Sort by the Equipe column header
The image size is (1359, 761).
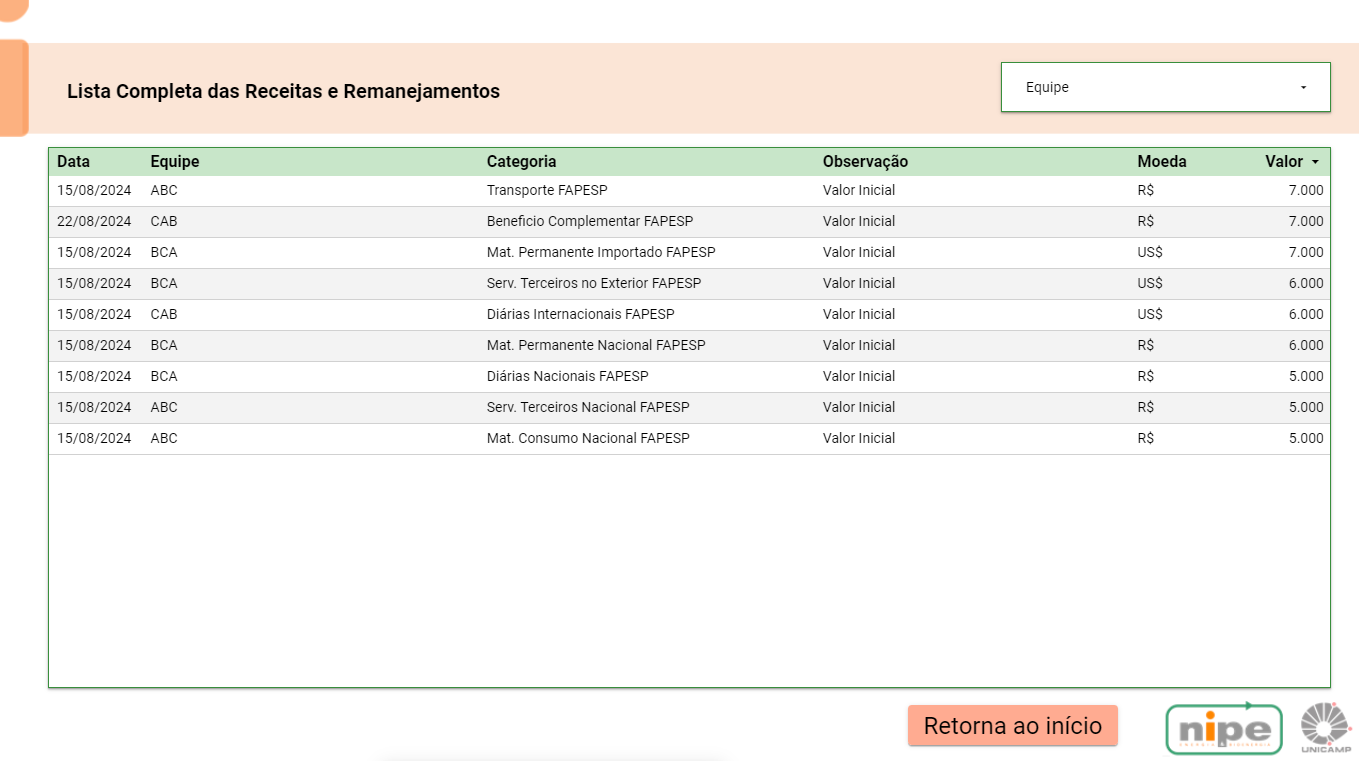(175, 162)
